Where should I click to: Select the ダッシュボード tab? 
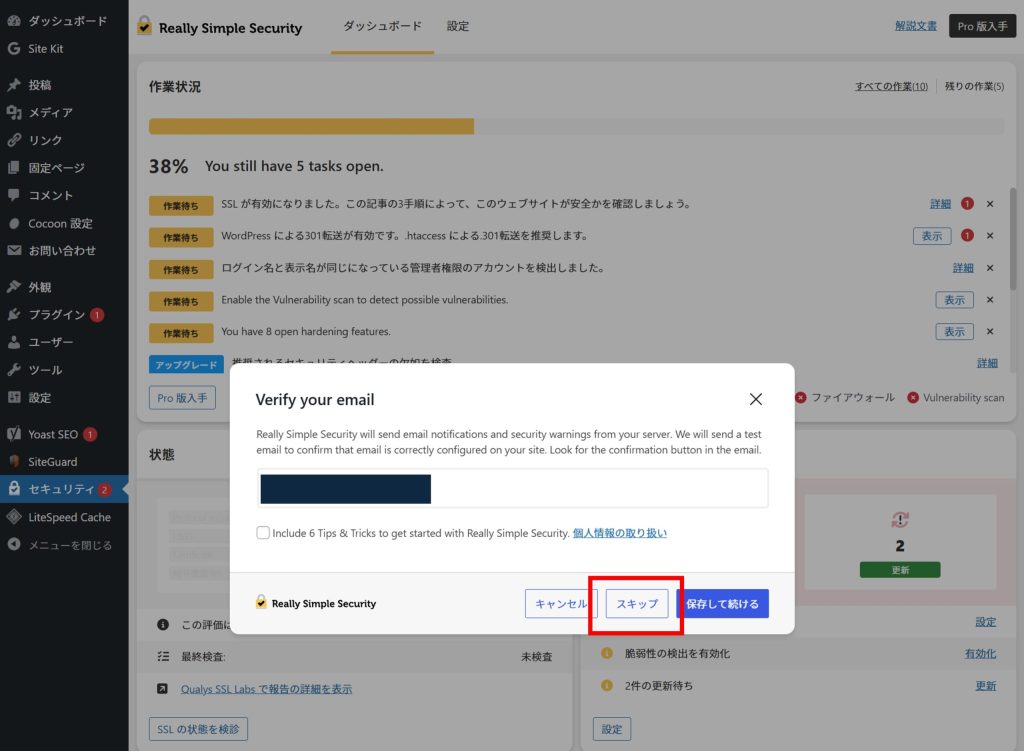click(x=382, y=26)
